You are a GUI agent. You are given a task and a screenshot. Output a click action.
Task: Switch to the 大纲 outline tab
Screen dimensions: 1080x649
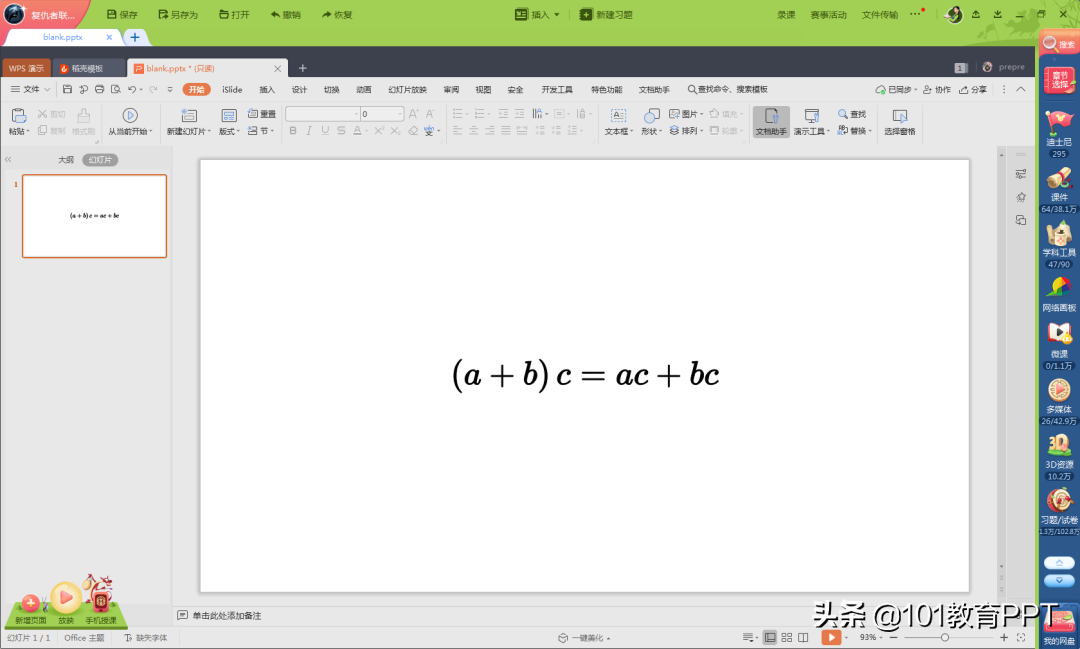(x=65, y=160)
